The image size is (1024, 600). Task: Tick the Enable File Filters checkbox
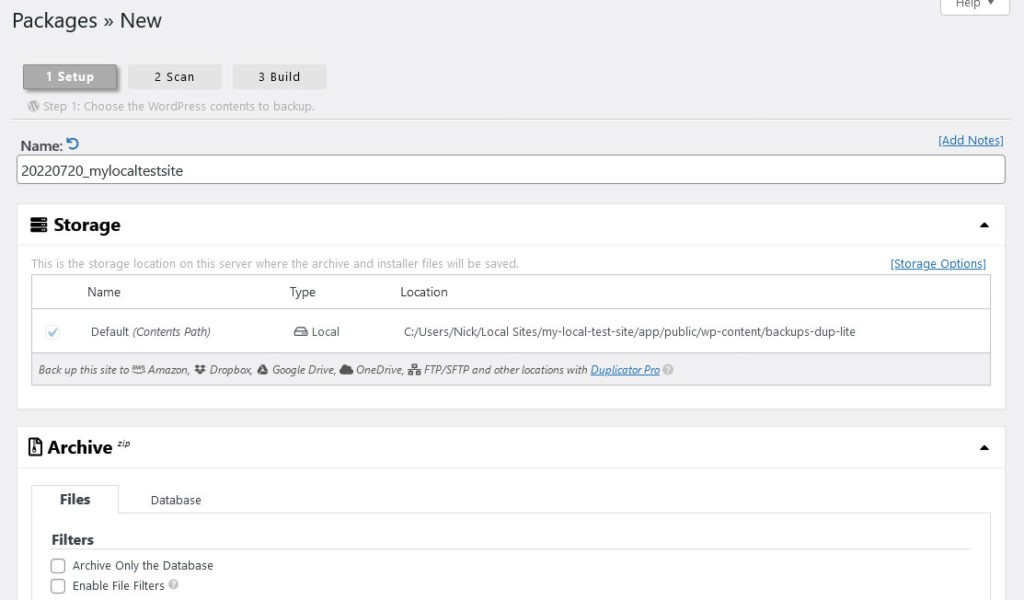pyautogui.click(x=58, y=586)
